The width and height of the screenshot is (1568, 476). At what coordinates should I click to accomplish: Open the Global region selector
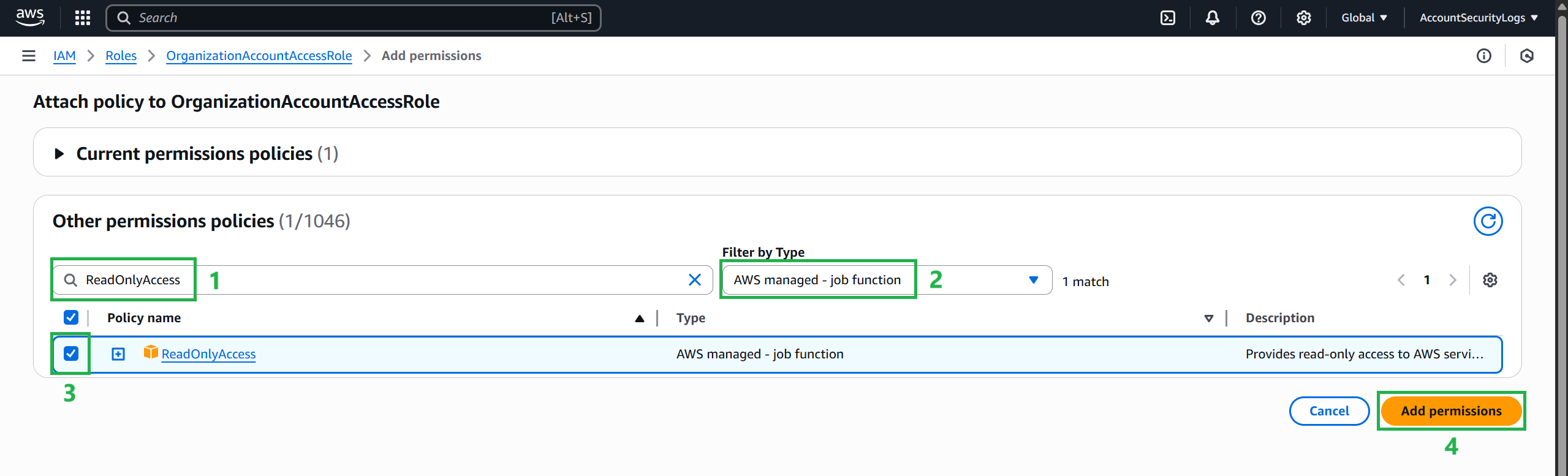click(x=1363, y=18)
